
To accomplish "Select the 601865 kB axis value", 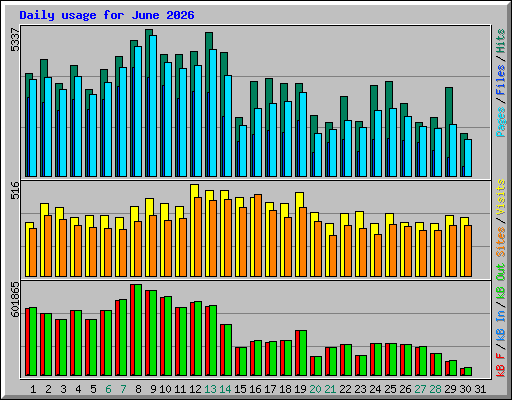I will click(15, 299).
